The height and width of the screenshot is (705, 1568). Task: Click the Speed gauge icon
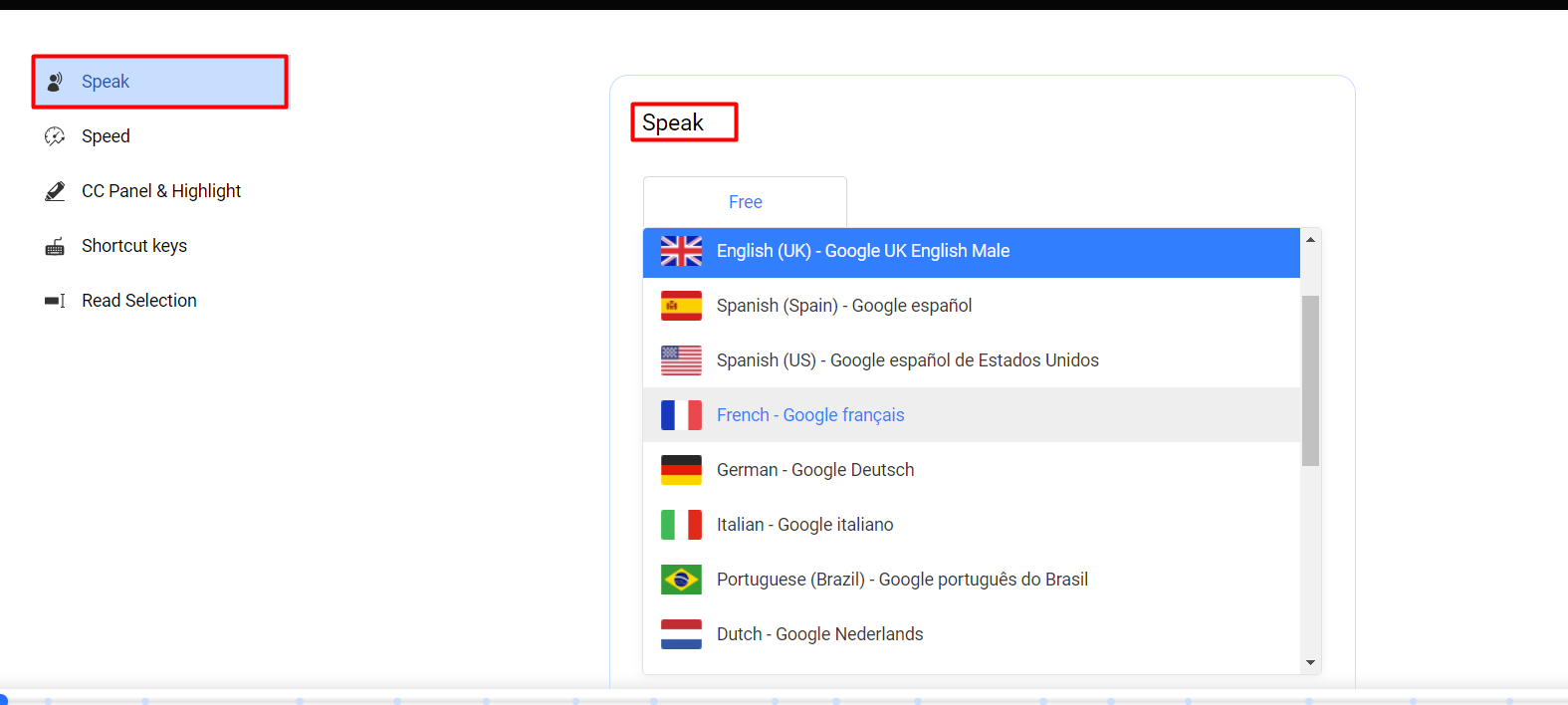[55, 136]
